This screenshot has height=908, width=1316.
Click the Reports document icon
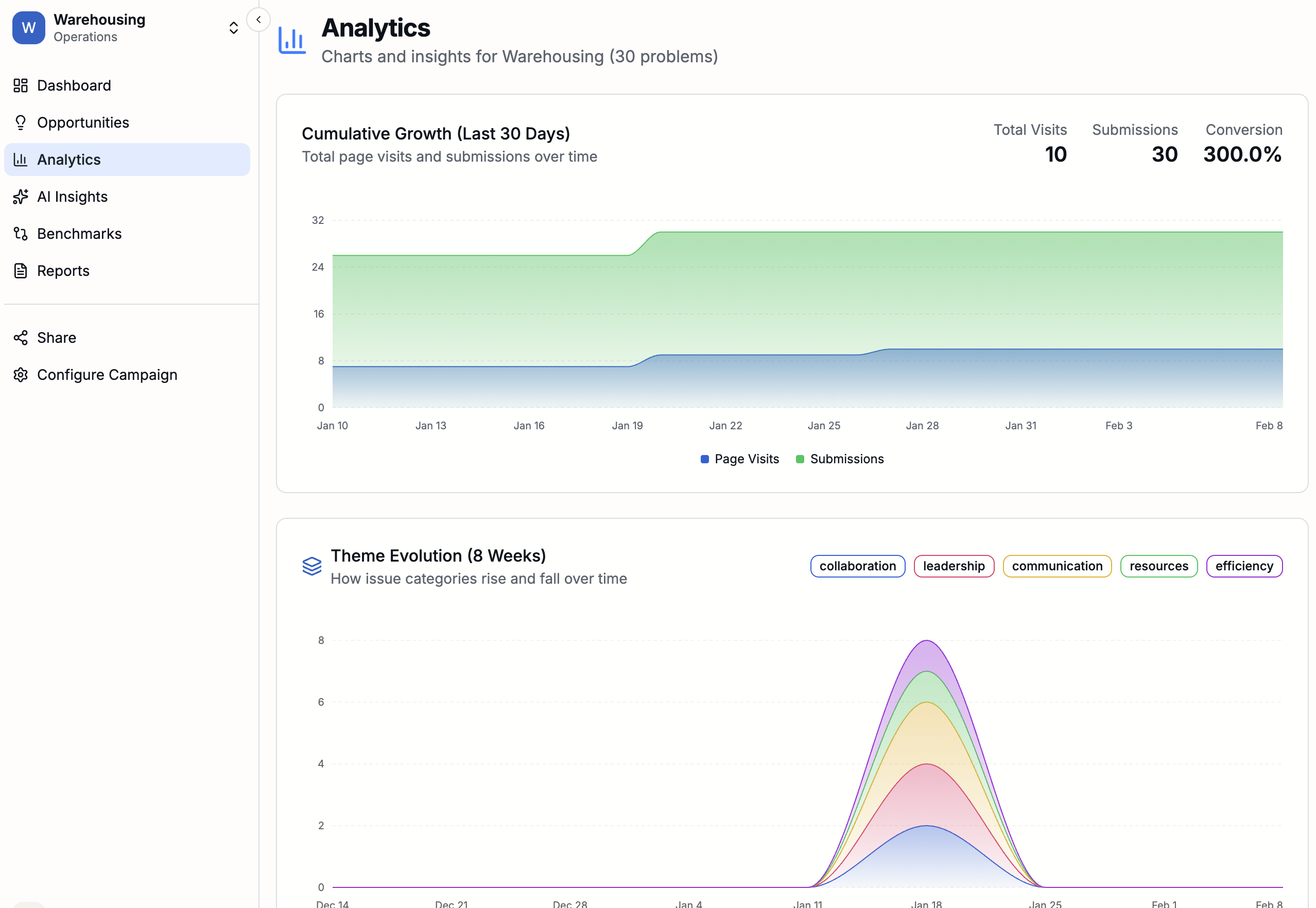(21, 271)
